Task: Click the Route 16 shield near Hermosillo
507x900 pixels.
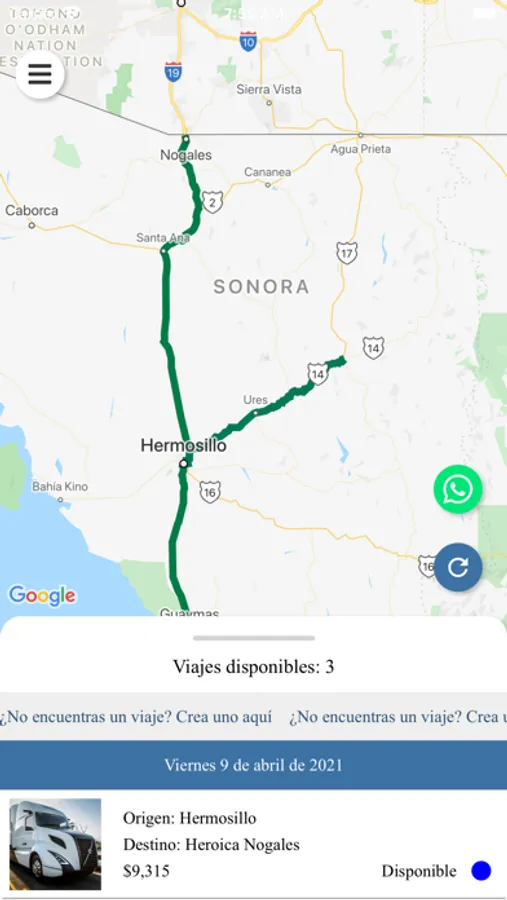Action: point(210,492)
